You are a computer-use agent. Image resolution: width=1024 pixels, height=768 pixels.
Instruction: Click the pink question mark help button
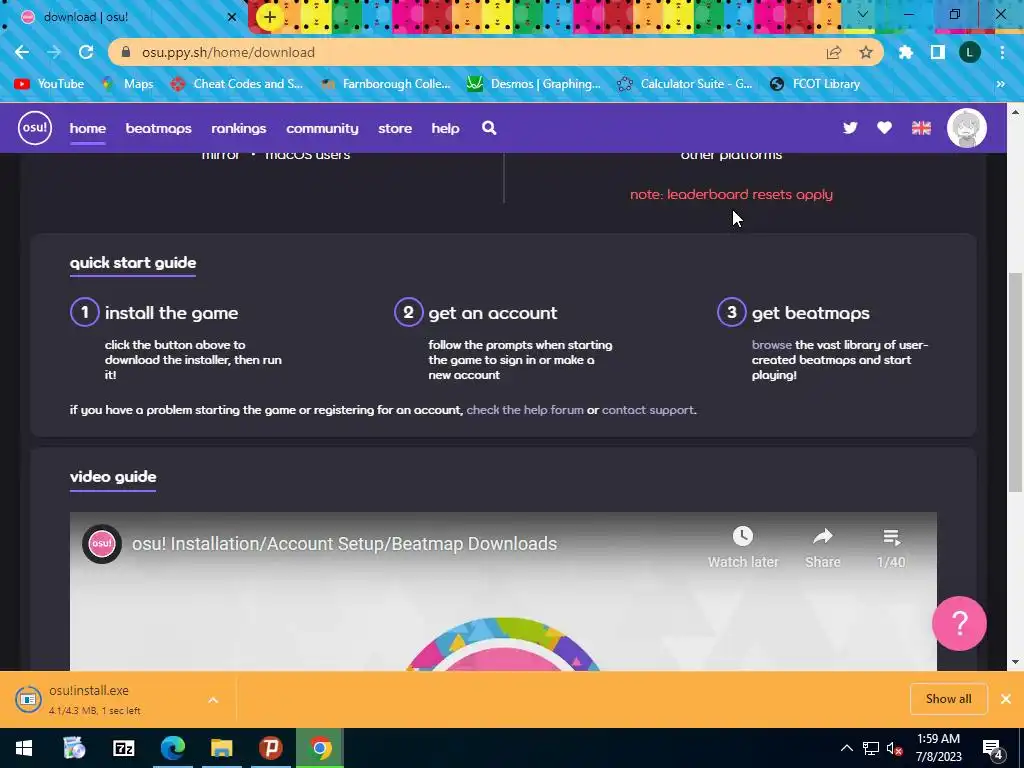tap(959, 624)
